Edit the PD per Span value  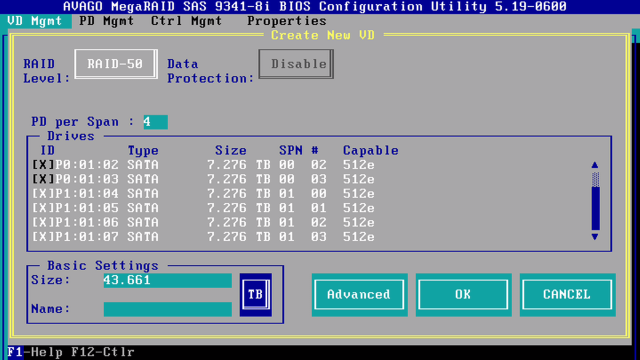(156, 122)
